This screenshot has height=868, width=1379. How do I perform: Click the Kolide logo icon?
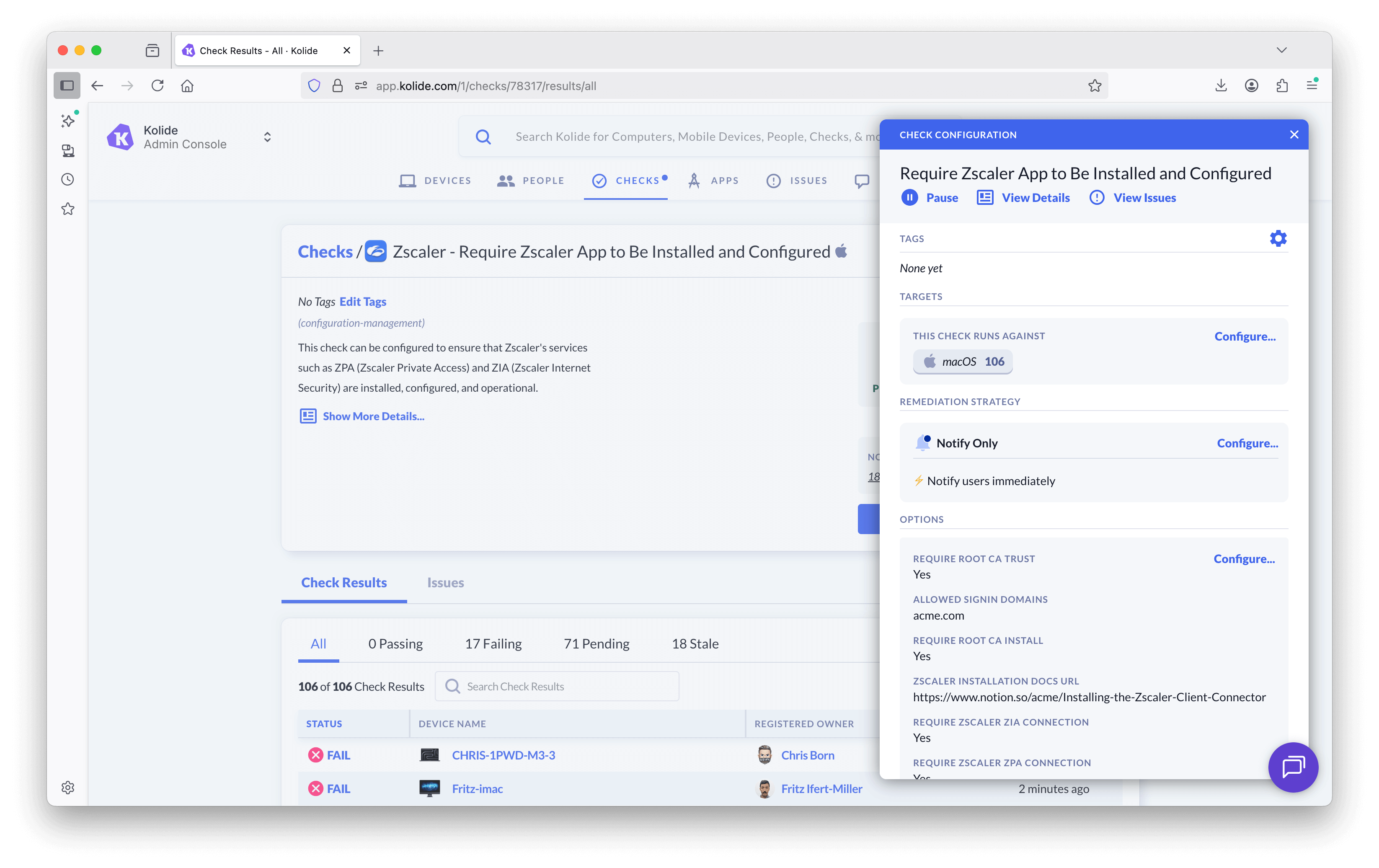(120, 137)
